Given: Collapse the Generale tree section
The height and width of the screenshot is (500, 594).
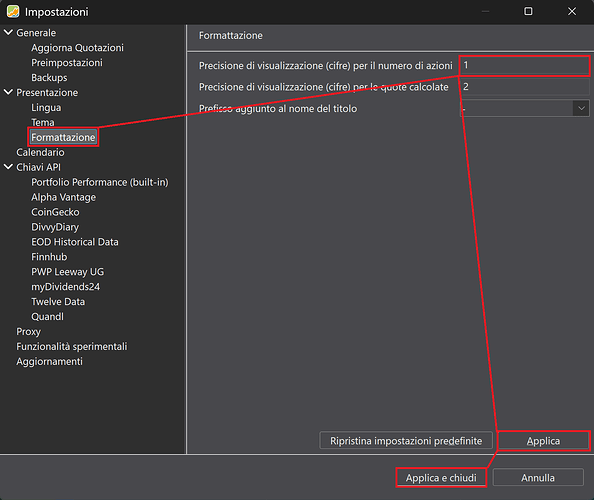Looking at the screenshot, I should [8, 33].
